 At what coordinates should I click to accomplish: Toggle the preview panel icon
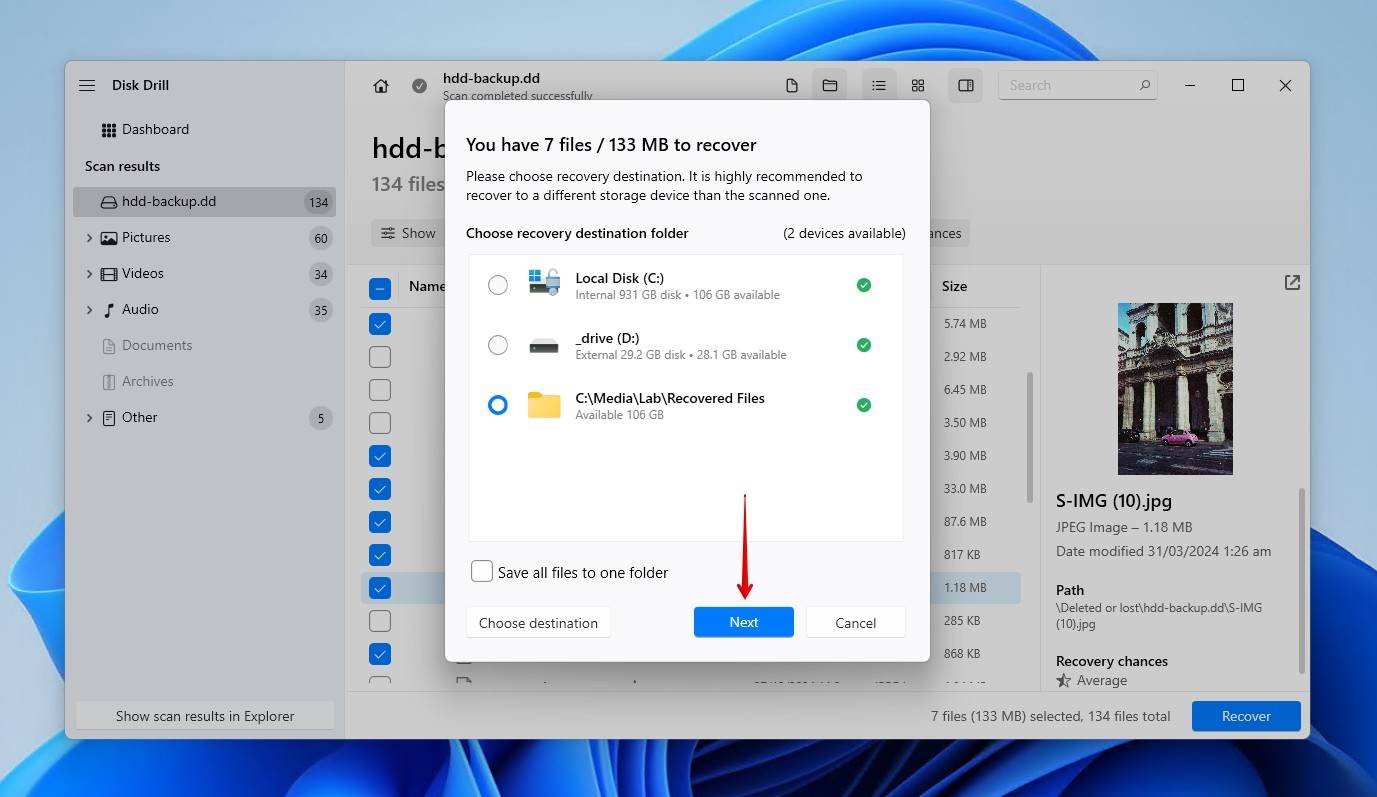click(x=965, y=86)
